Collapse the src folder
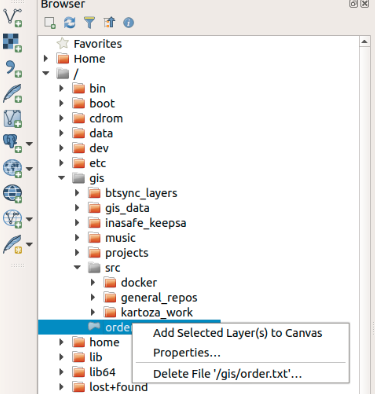 coord(77,267)
